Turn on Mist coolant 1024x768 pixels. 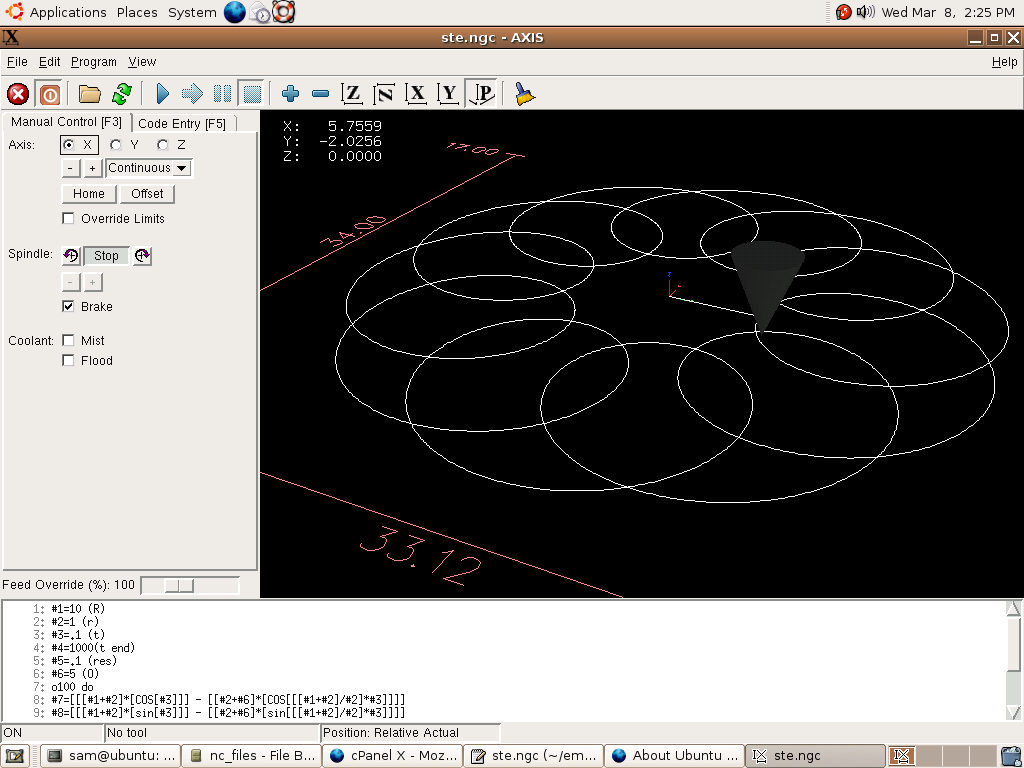click(68, 340)
